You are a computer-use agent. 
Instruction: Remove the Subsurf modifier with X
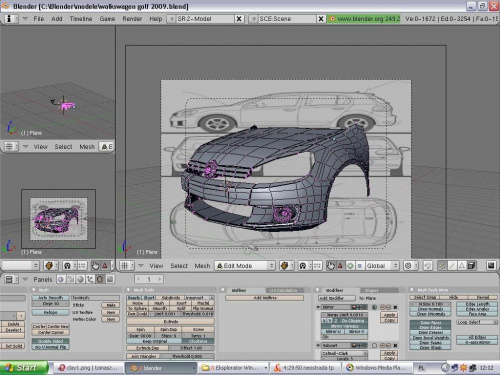(x=395, y=346)
